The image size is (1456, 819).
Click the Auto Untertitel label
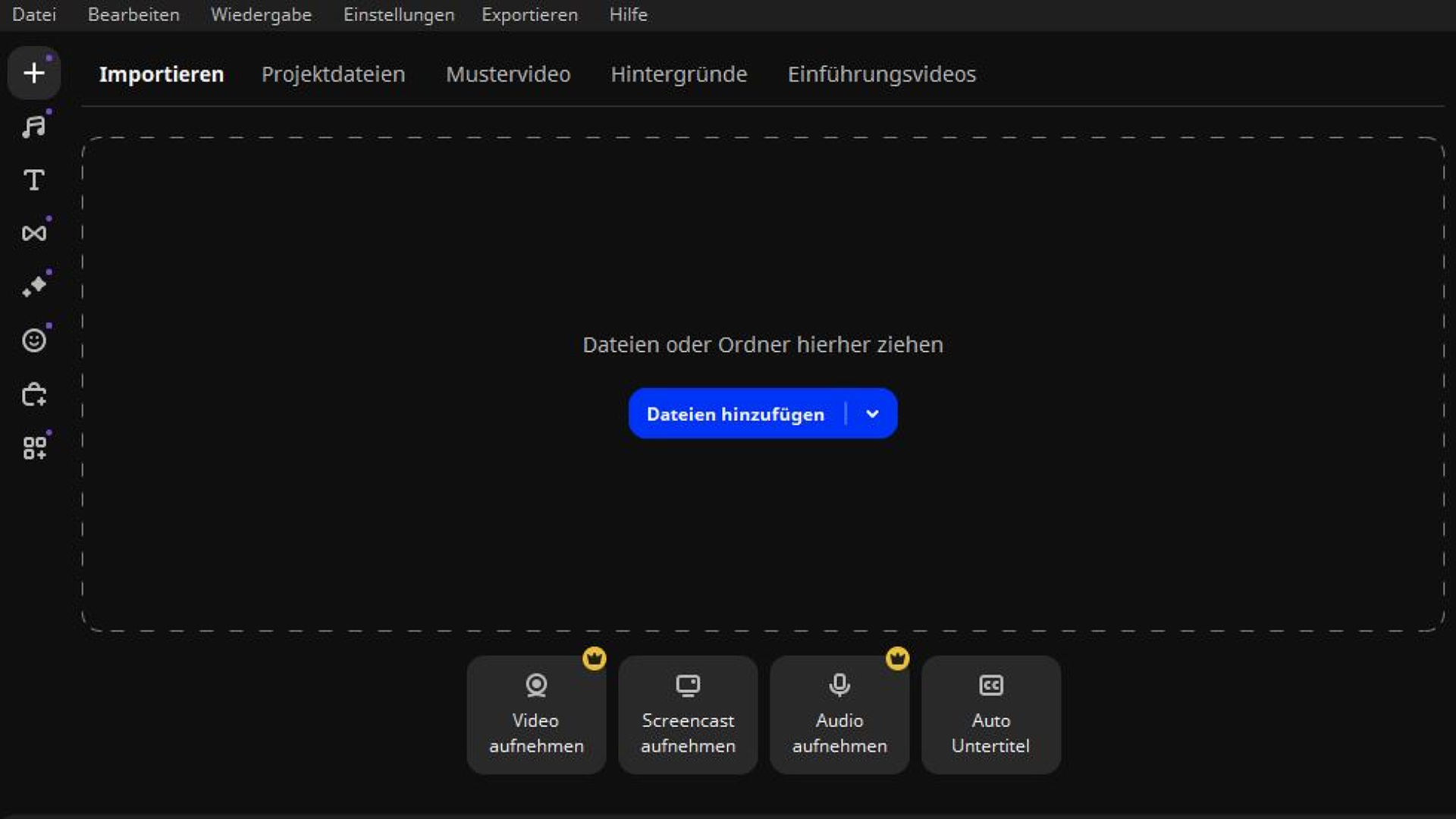[990, 733]
